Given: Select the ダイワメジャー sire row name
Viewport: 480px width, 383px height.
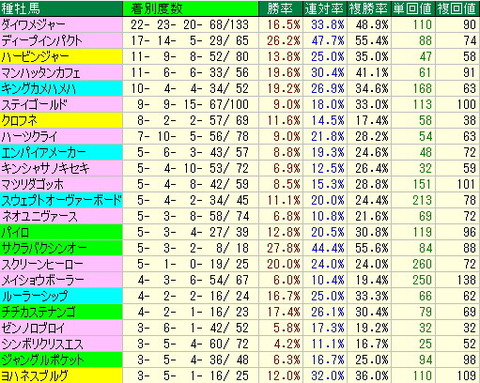Looking at the screenshot, I should tap(61, 25).
